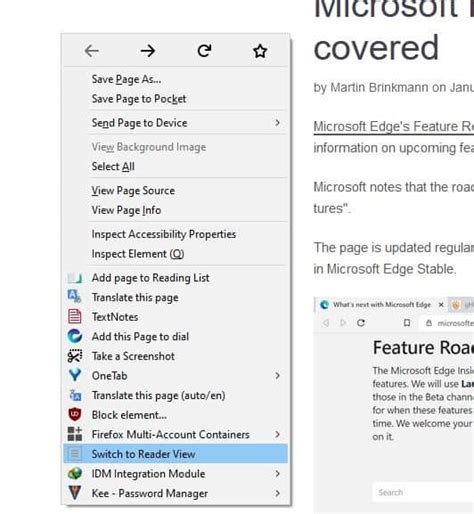Click the Reading List icon
474x514 pixels.
click(75, 278)
